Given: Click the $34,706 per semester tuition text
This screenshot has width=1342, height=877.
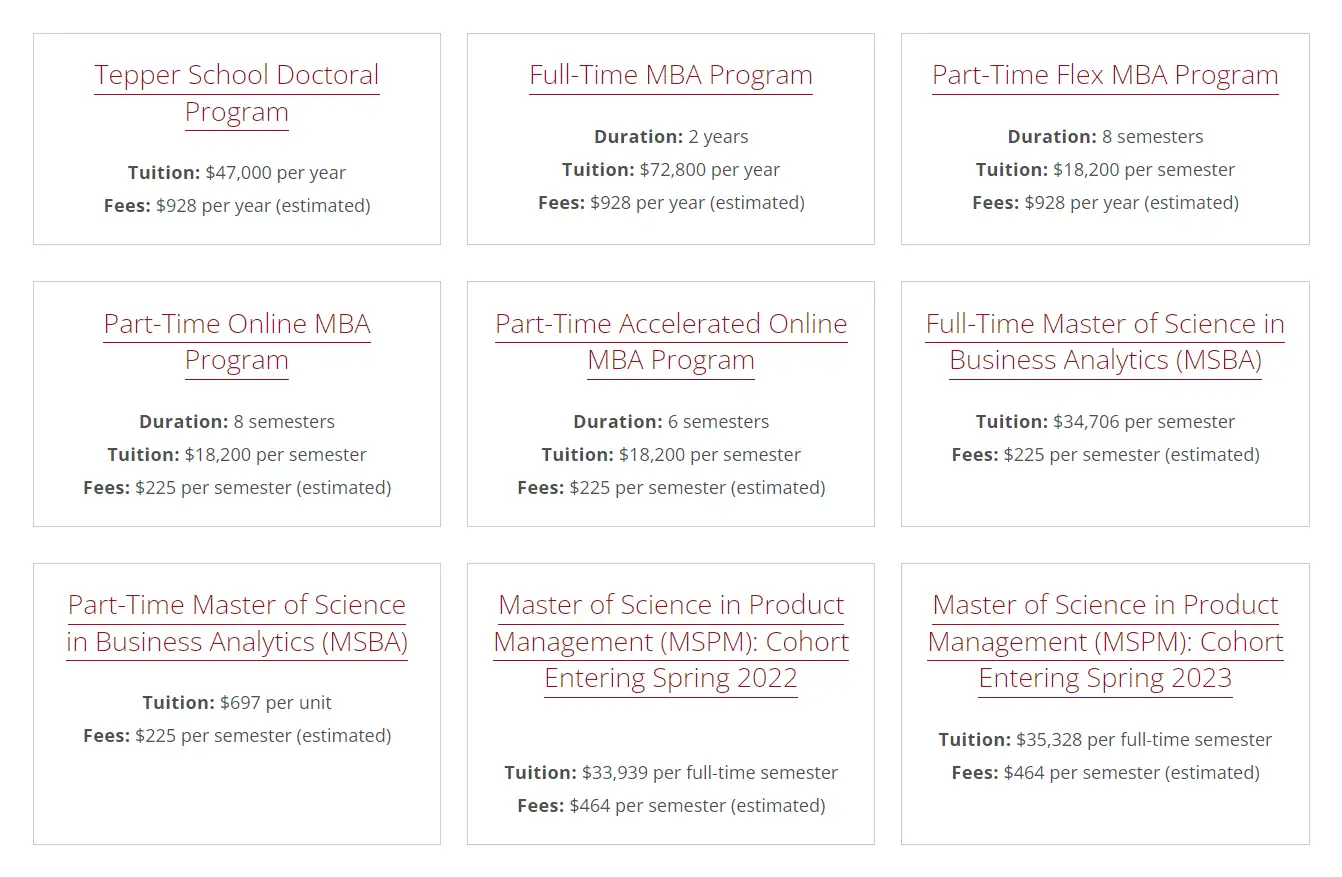Looking at the screenshot, I should point(1143,421).
